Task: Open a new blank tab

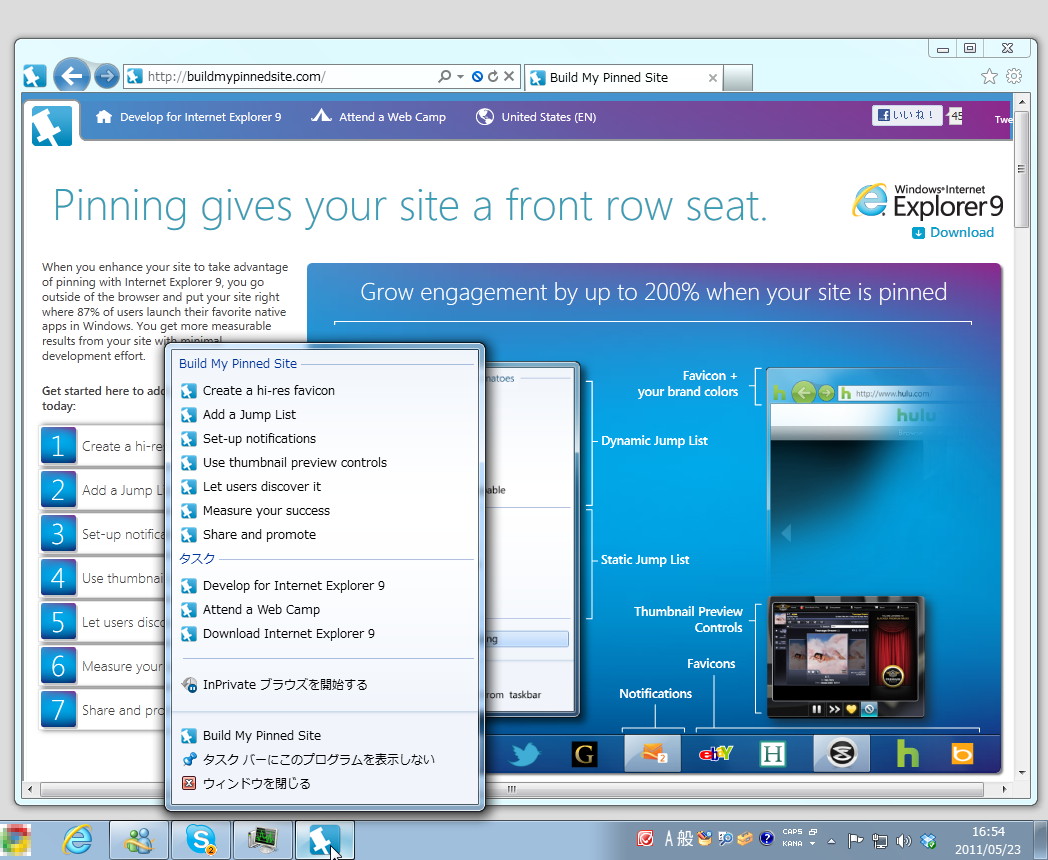Action: click(738, 78)
